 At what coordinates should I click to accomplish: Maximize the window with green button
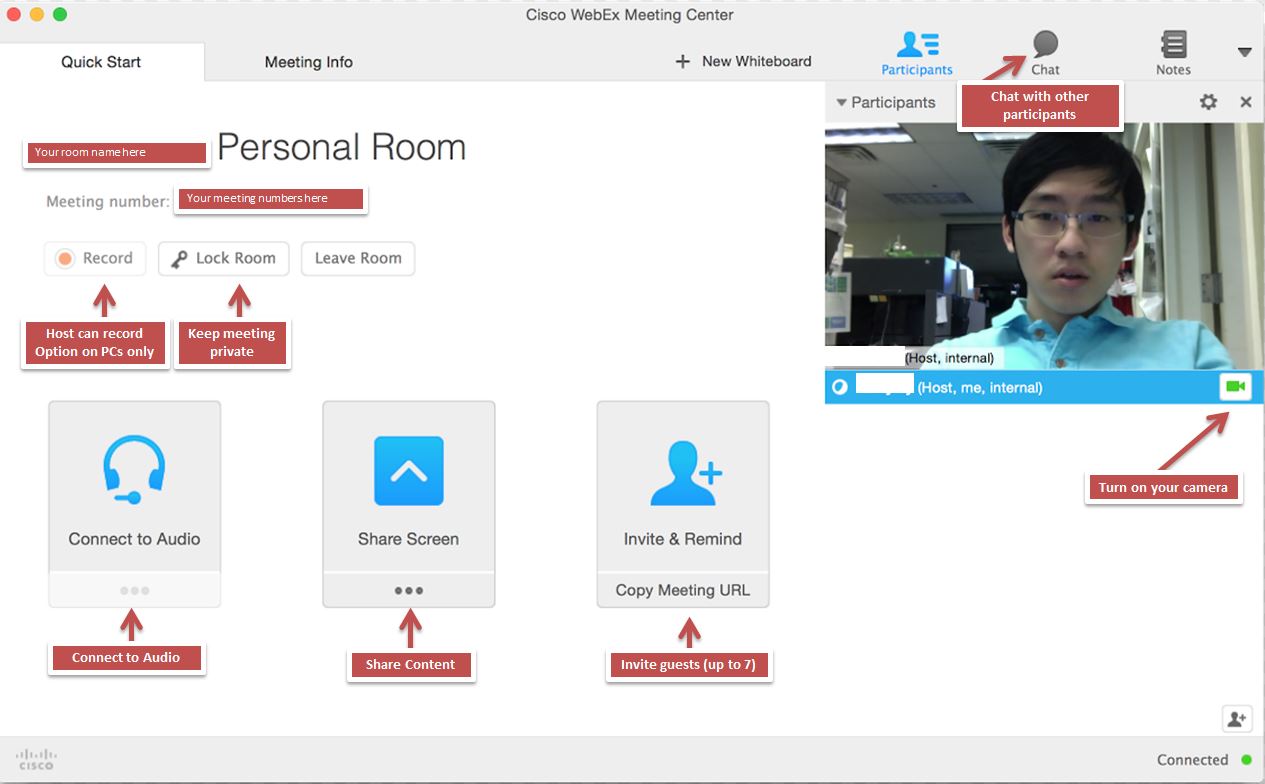coord(60,14)
